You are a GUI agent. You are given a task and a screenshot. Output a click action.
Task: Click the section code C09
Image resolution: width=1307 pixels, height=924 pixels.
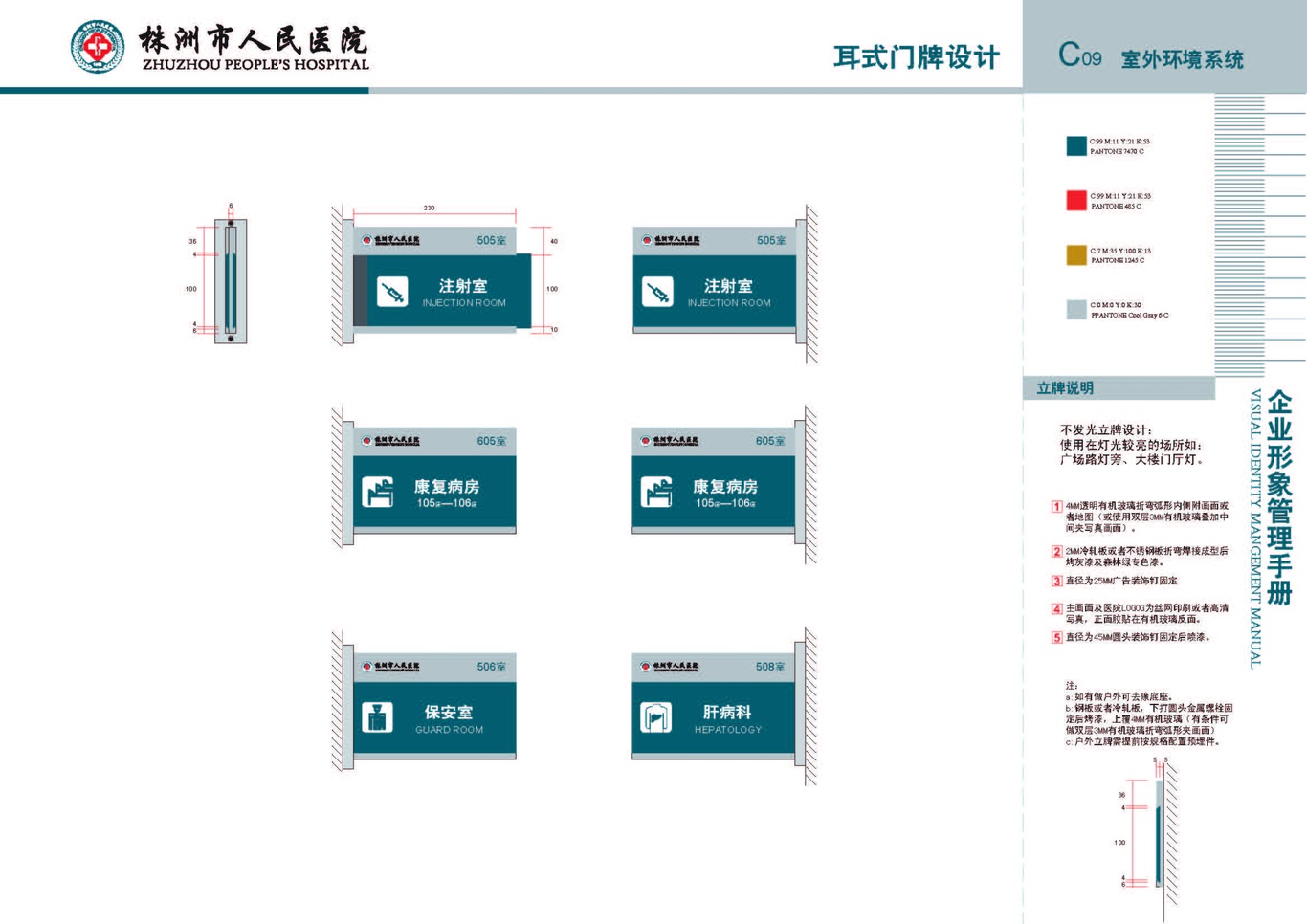1079,55
